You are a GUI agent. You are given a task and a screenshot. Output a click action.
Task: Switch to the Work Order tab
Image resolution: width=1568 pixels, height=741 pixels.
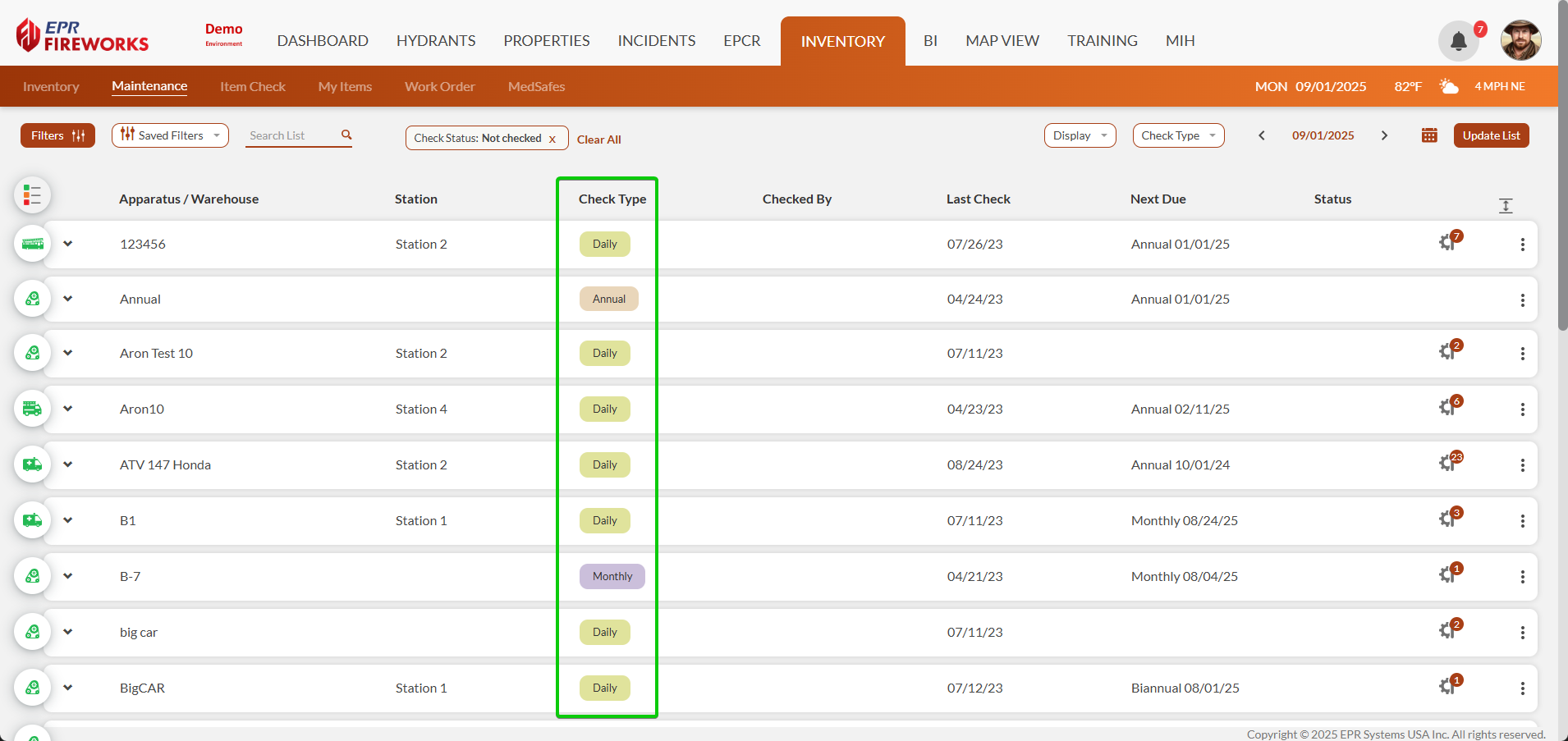[x=439, y=86]
